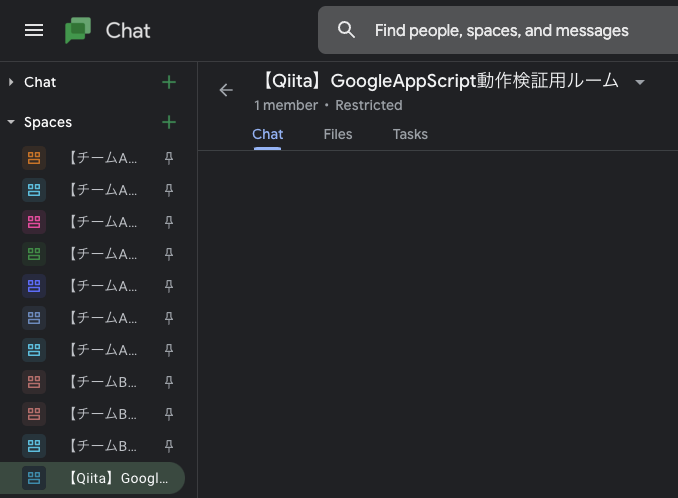678x498 pixels.
Task: Open the main menu hamburger icon
Action: [34, 30]
